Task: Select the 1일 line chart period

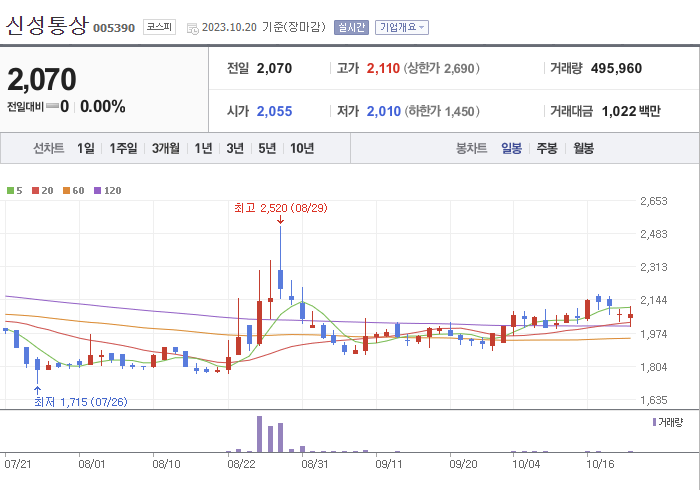Action: tap(86, 148)
